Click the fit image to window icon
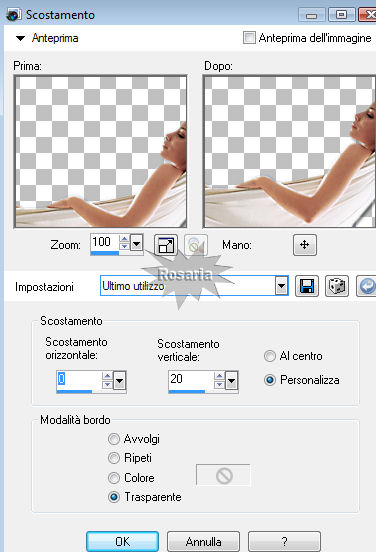This screenshot has width=376, height=552. 166,245
